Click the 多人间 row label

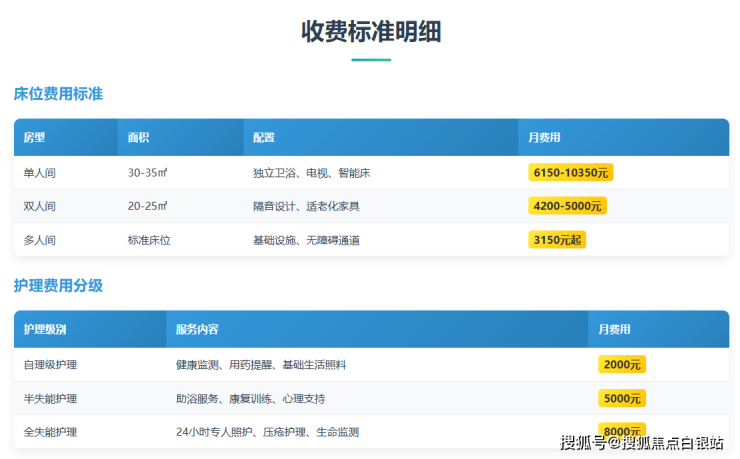point(40,240)
